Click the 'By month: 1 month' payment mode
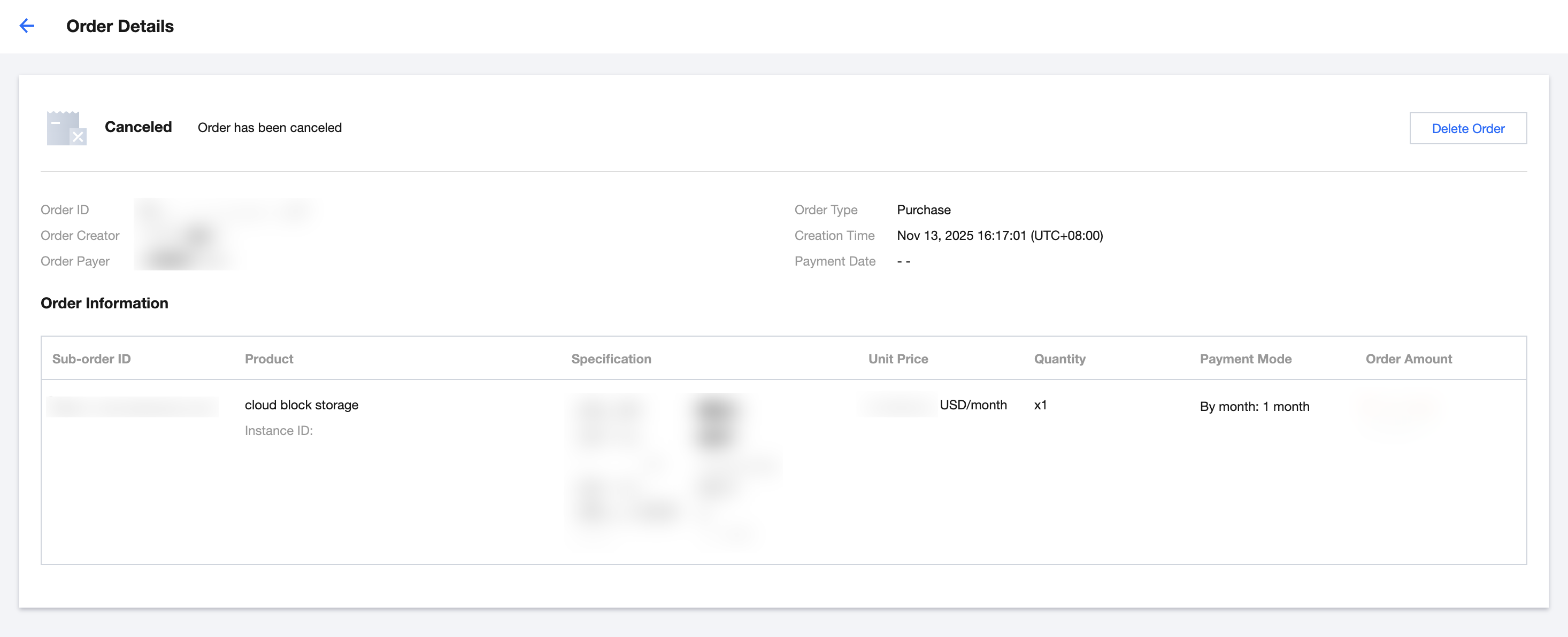The width and height of the screenshot is (1568, 637). click(x=1254, y=407)
